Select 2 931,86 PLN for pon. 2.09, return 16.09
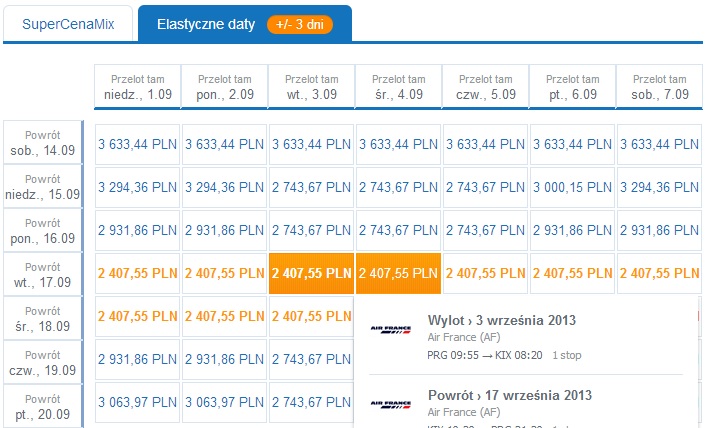Screen dimensions: 707x428 [x=225, y=230]
